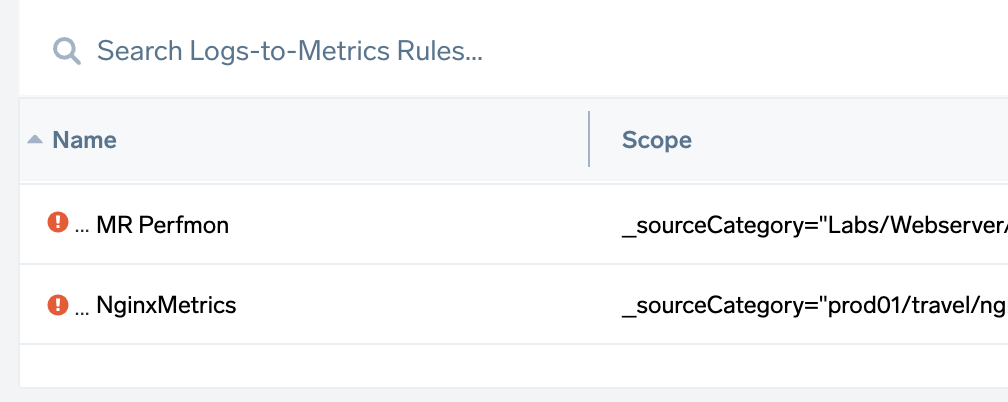Open the ellipsis menu for MR Perfmon

82,226
